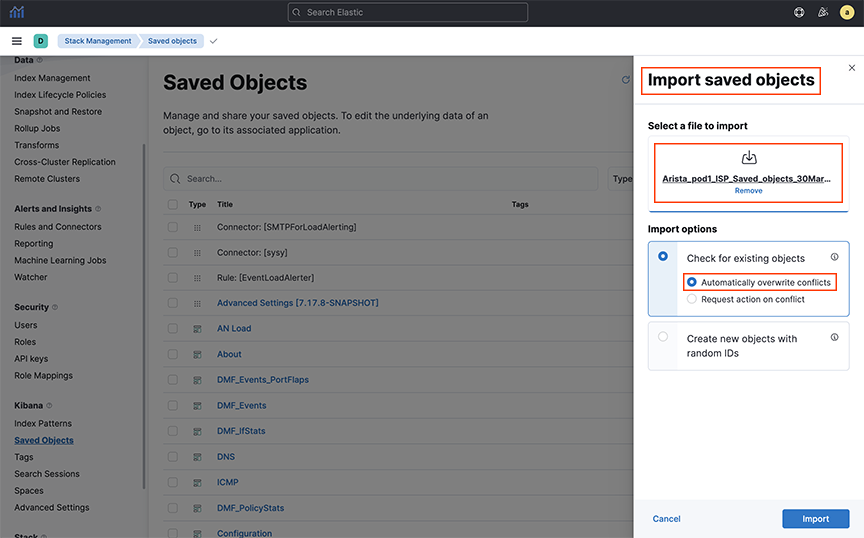Click the checkmark icon next to breadcrumbs

point(214,41)
